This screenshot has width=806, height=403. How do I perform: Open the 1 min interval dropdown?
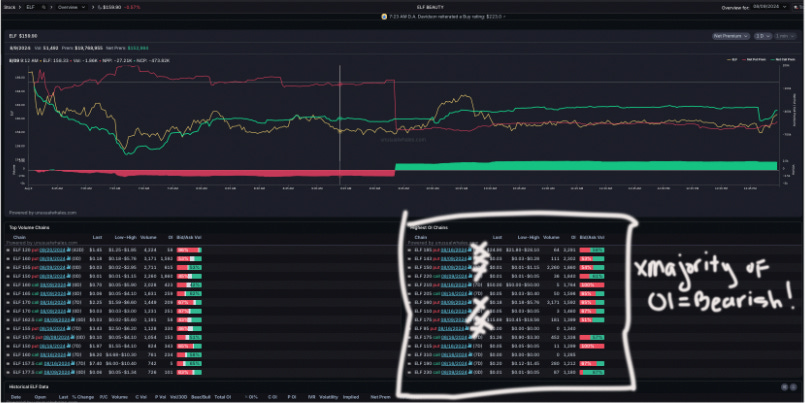784,36
